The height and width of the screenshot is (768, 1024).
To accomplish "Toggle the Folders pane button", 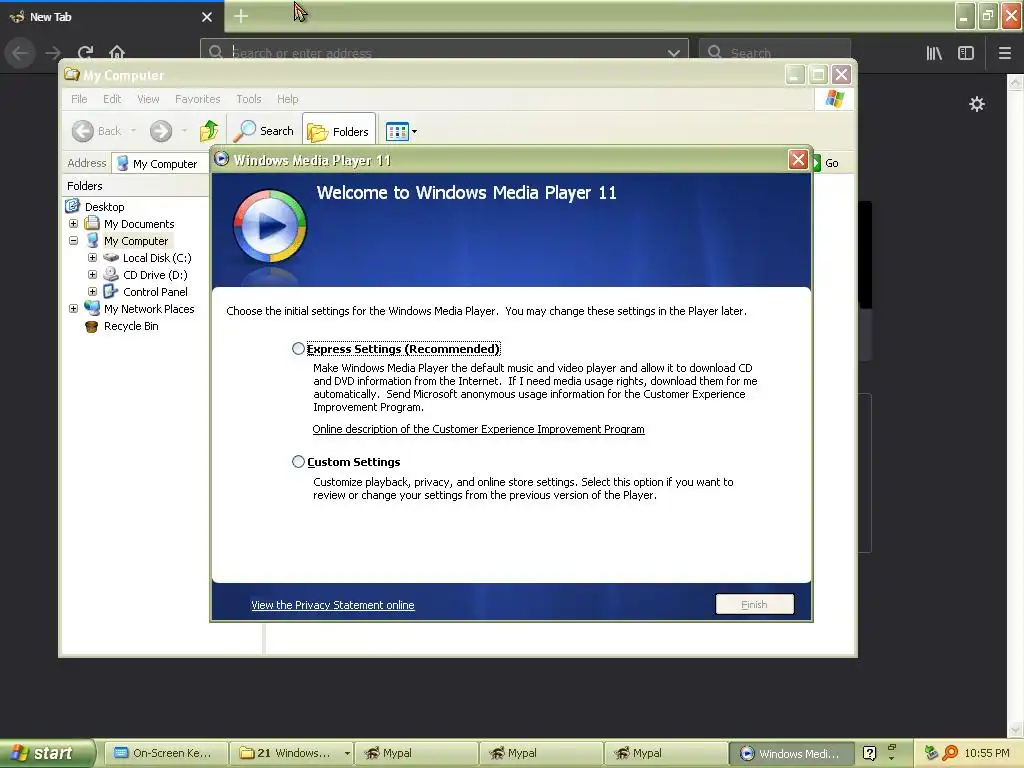I will [339, 132].
